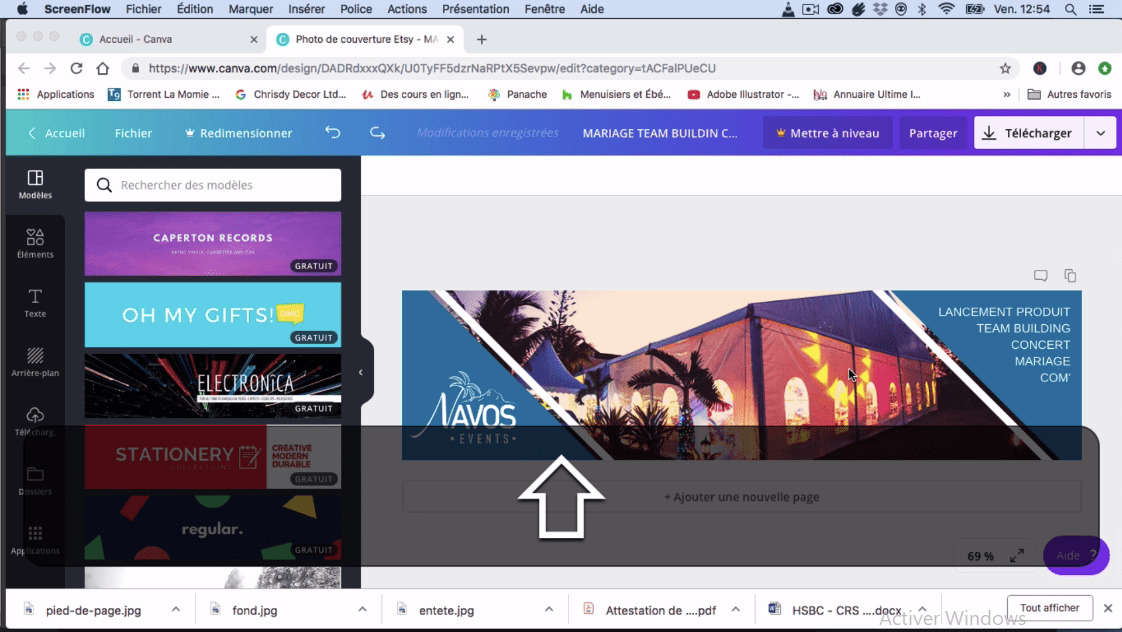
Task: Open the Adobe Illustrator bookmark
Action: 743,94
